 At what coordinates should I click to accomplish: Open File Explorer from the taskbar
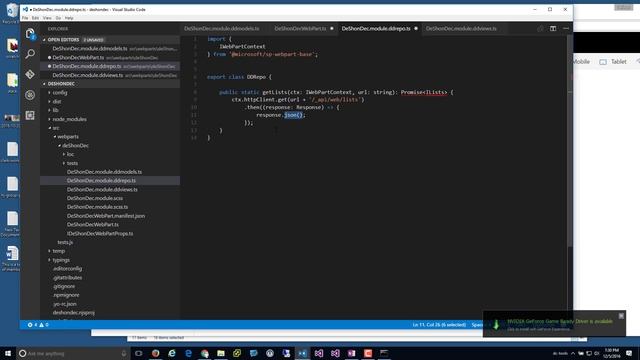(221, 353)
